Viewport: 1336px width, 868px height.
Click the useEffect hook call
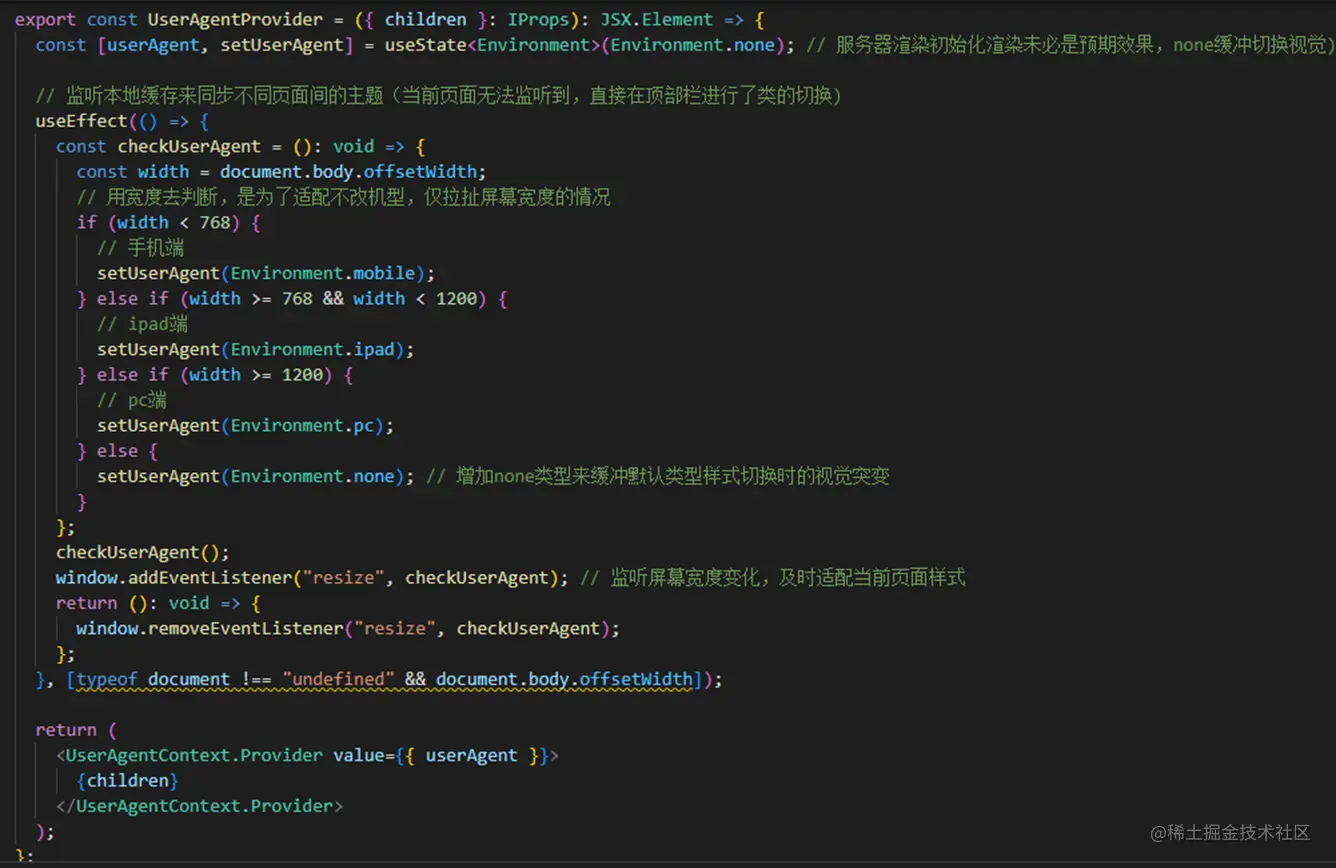(82, 121)
